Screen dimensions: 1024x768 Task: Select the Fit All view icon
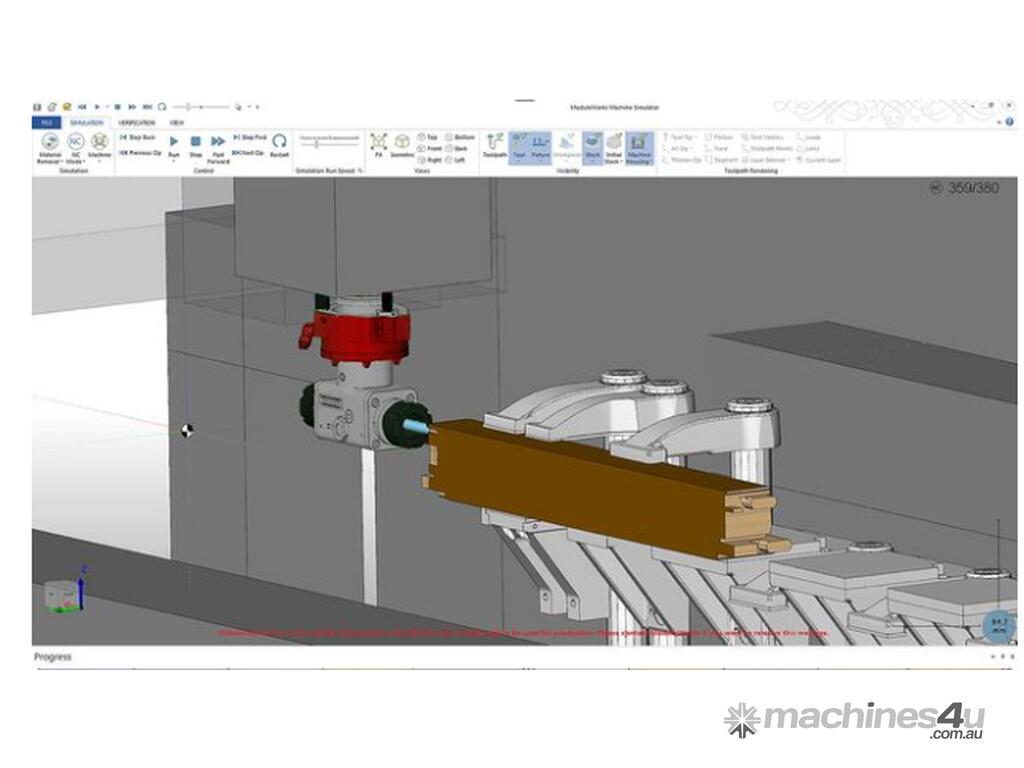[378, 145]
